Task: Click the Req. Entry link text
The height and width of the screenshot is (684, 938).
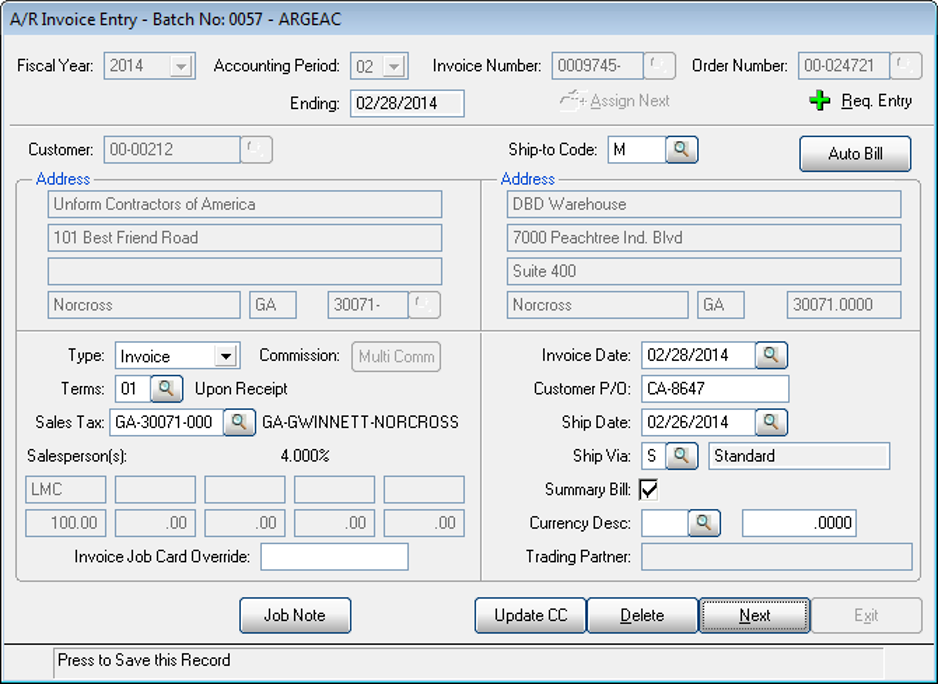Action: tap(876, 101)
